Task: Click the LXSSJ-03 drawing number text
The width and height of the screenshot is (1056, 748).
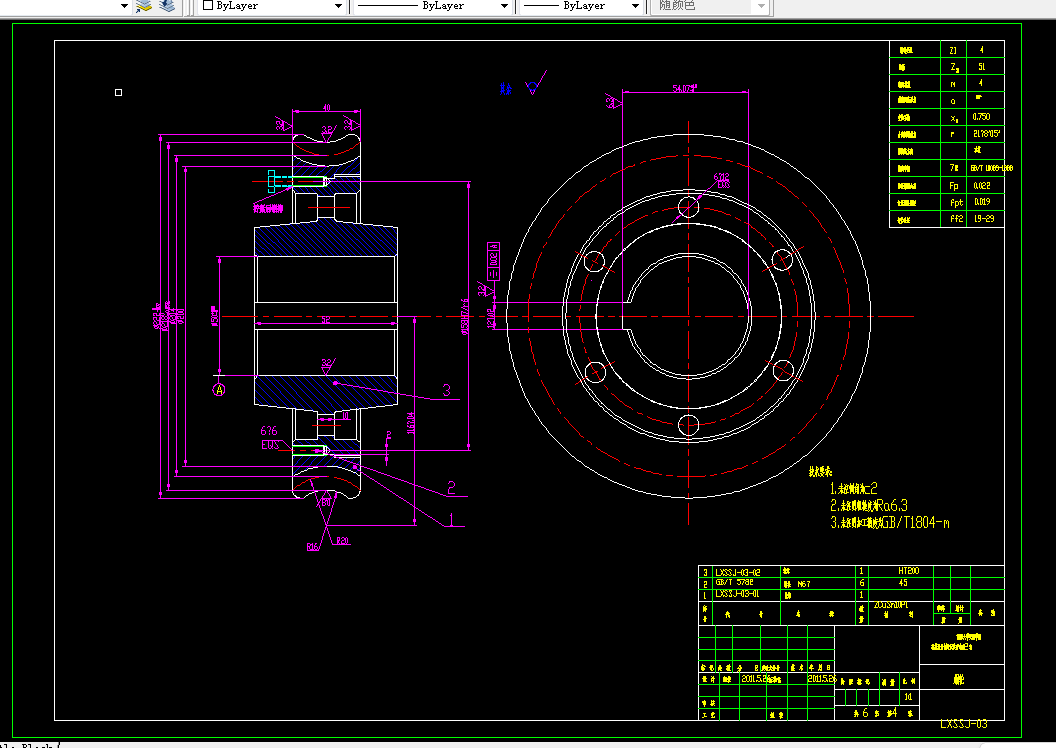Action: pos(964,724)
